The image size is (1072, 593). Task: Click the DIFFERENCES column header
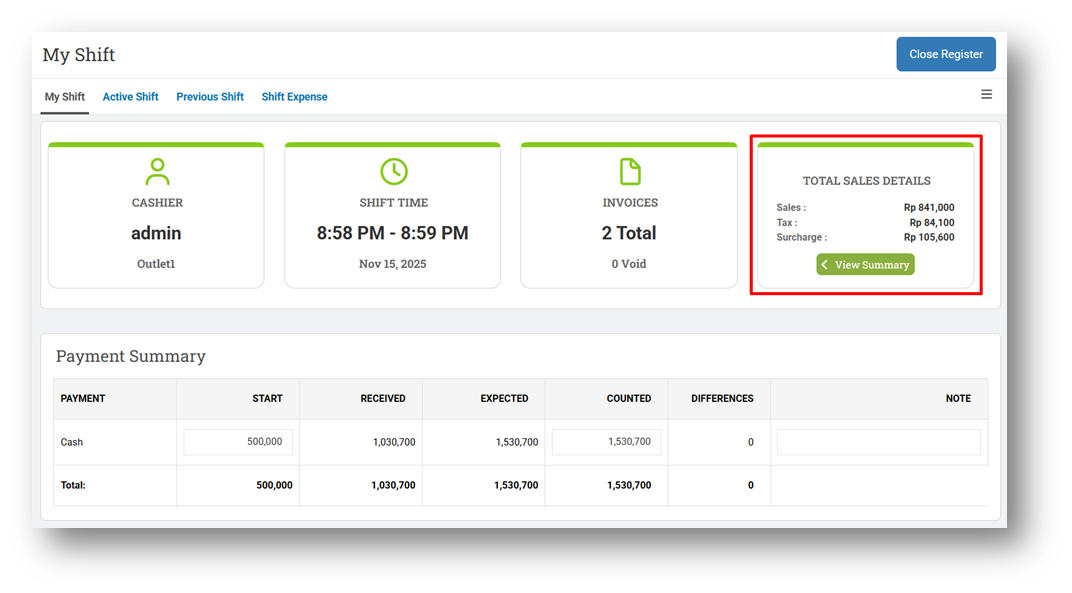(722, 398)
